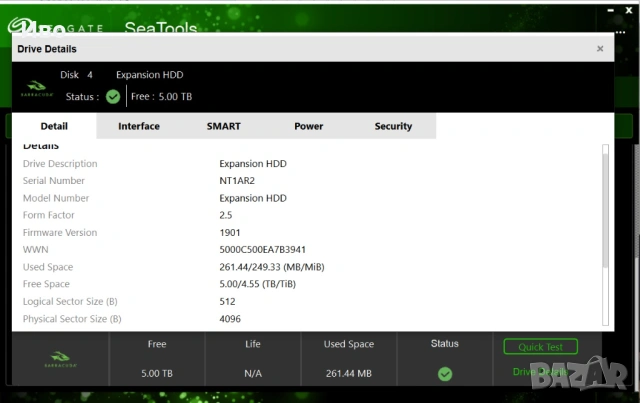Close the Drive Details dialog
The height and width of the screenshot is (403, 640).
600,48
